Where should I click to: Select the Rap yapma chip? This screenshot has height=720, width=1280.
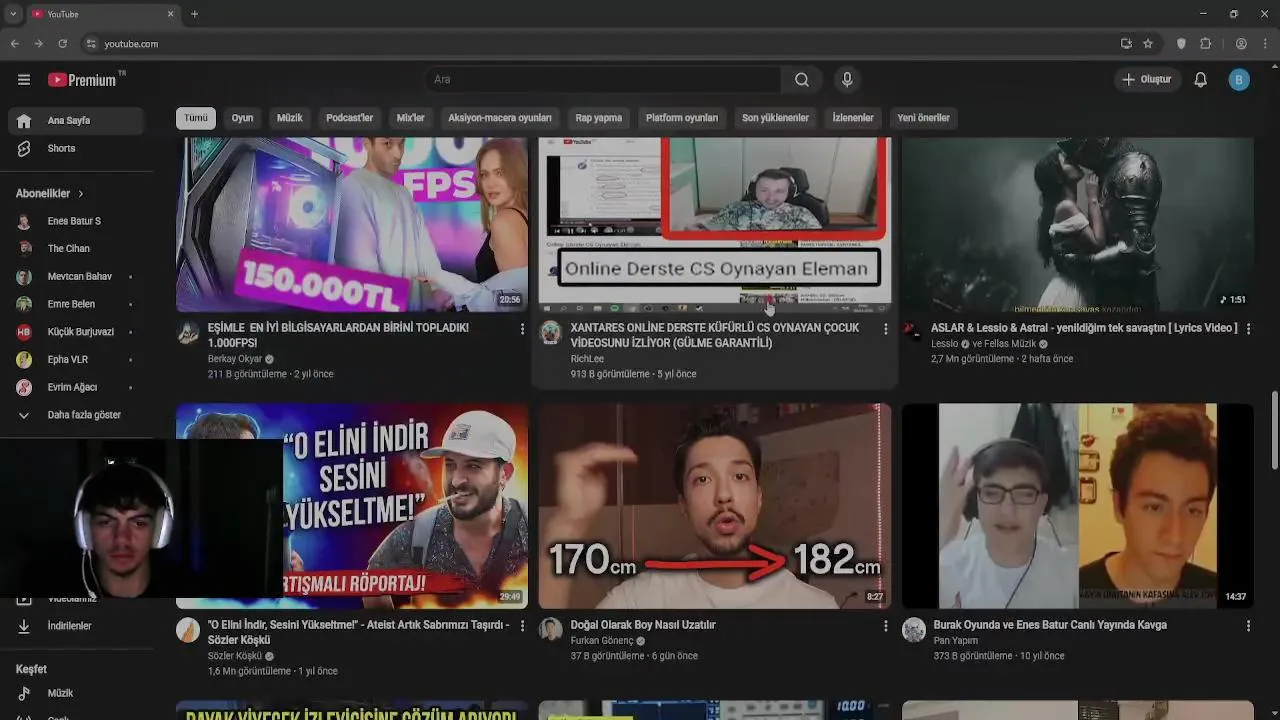pyautogui.click(x=599, y=118)
